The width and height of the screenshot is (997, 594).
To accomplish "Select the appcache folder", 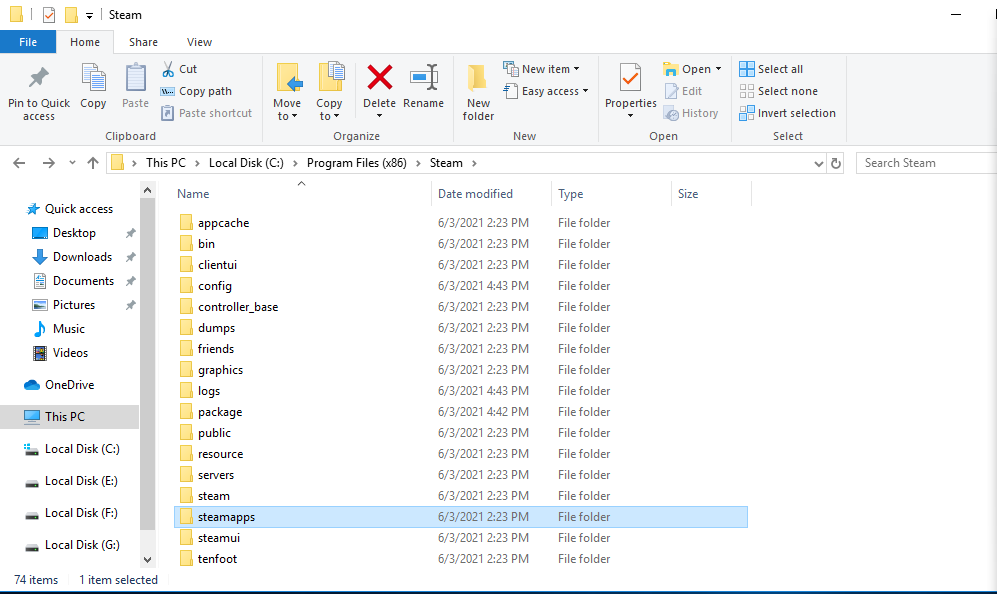I will [x=461, y=223].
